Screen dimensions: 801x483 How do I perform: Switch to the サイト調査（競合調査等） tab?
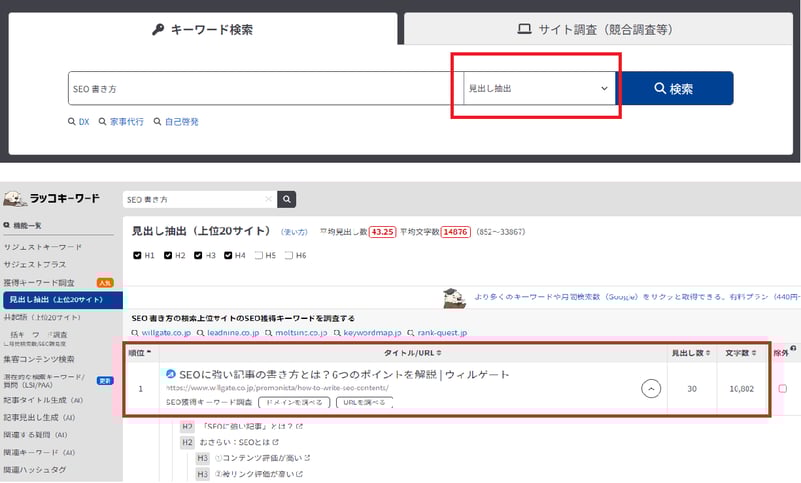598,29
